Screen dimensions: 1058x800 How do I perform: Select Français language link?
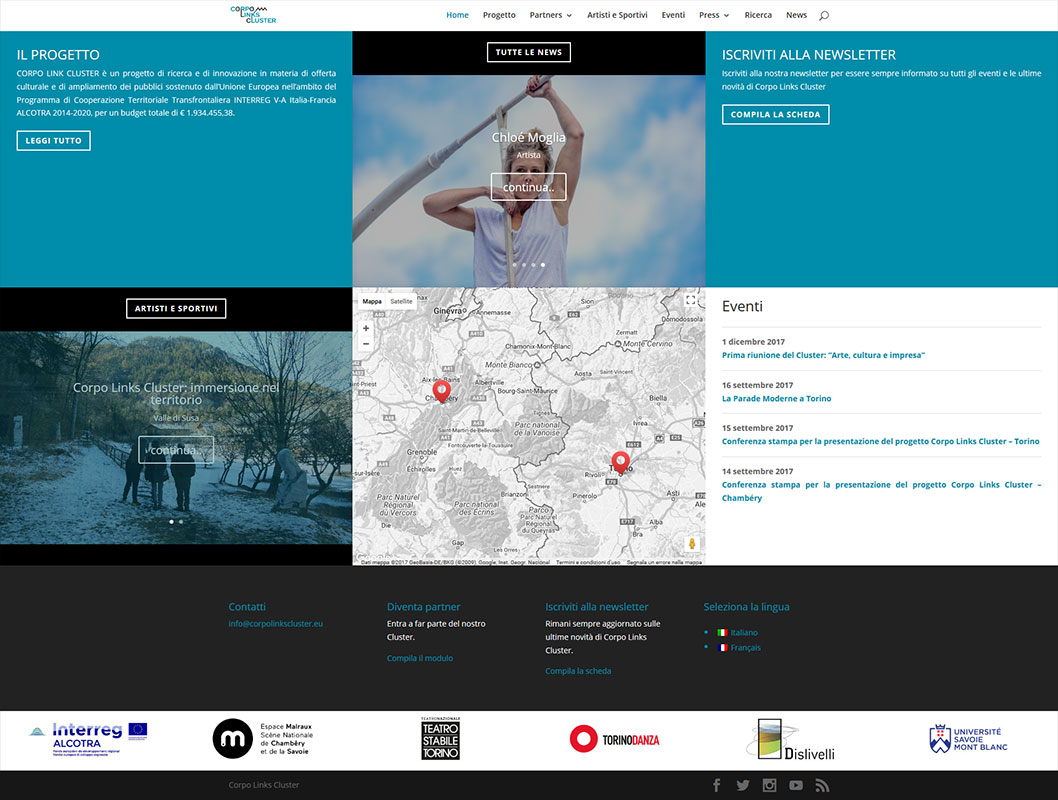pos(745,648)
